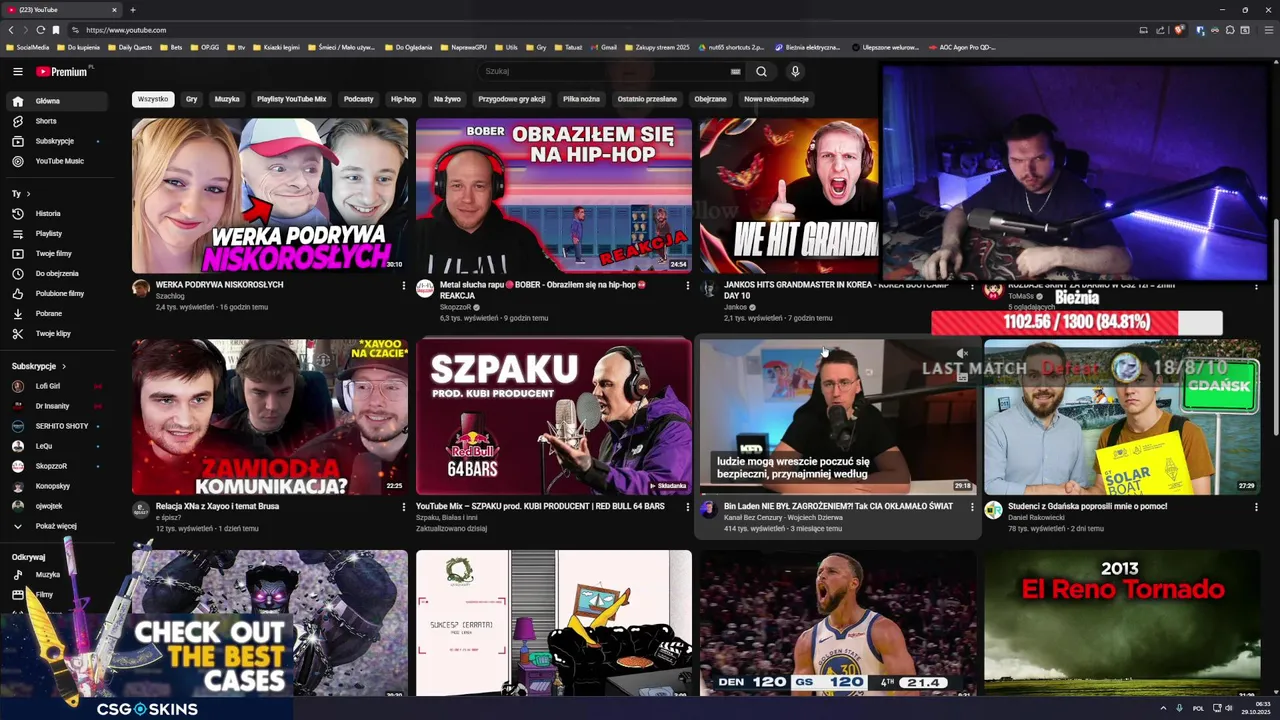The height and width of the screenshot is (720, 1280).
Task: Open Historia in the sidebar
Action: click(57, 213)
